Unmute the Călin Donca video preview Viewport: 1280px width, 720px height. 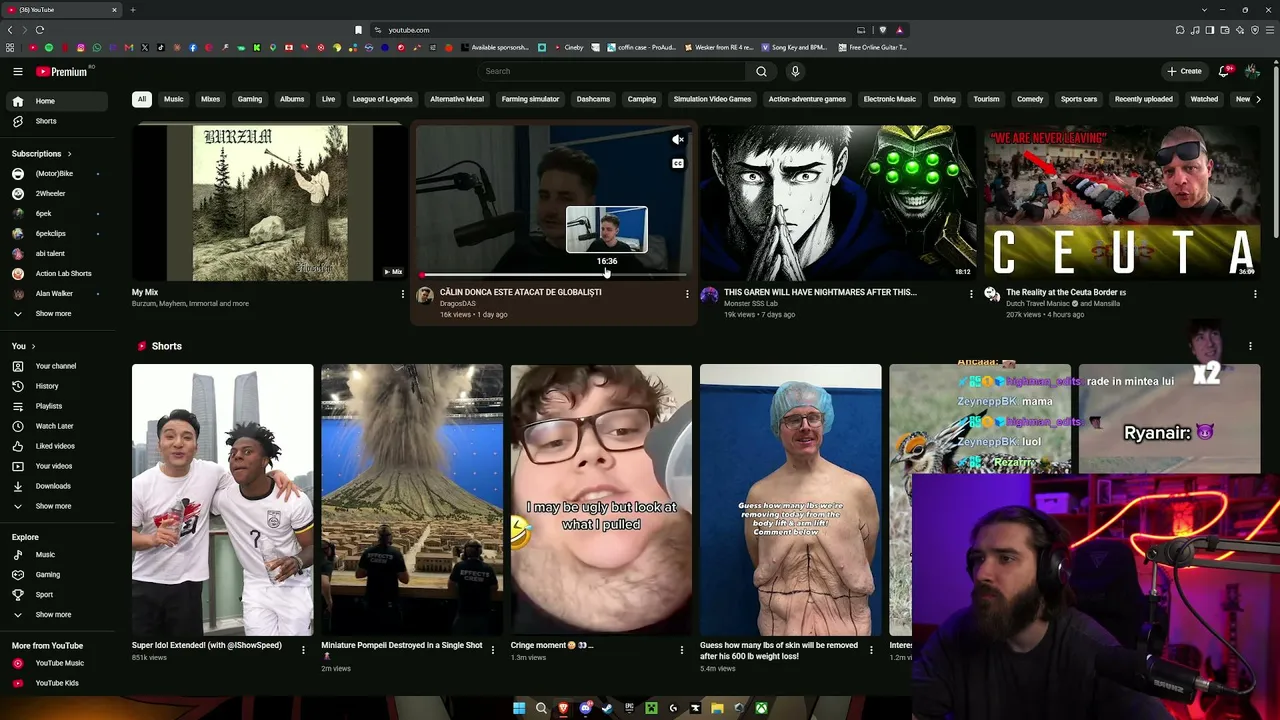(678, 140)
